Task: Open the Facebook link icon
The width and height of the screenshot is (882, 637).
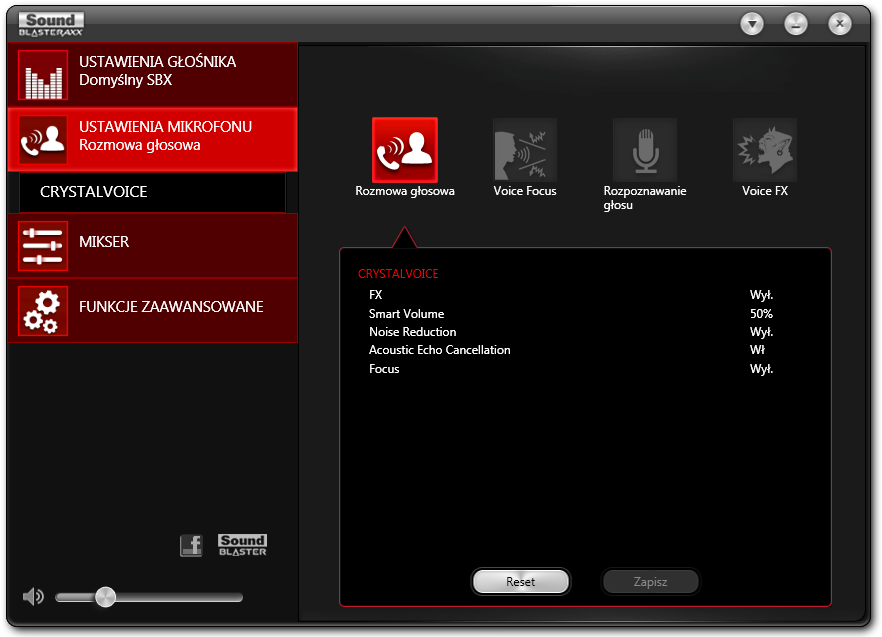Action: (191, 545)
